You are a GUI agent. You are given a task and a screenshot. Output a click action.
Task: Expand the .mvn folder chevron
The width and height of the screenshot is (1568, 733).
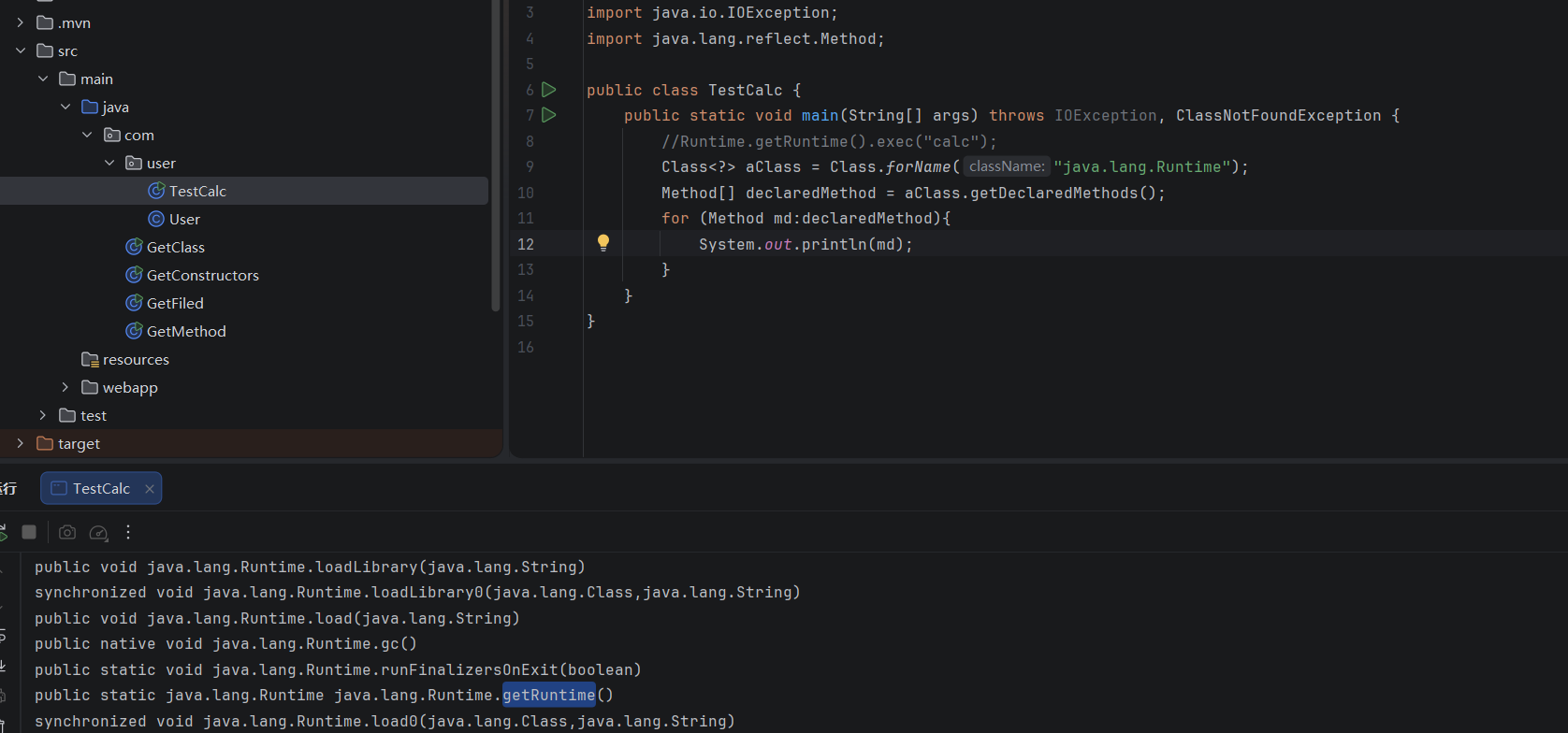point(21,22)
